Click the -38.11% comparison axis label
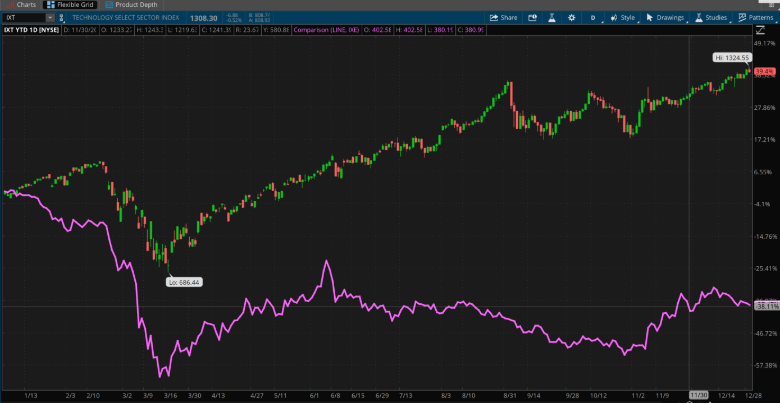This screenshot has width=780, height=403. pos(766,307)
